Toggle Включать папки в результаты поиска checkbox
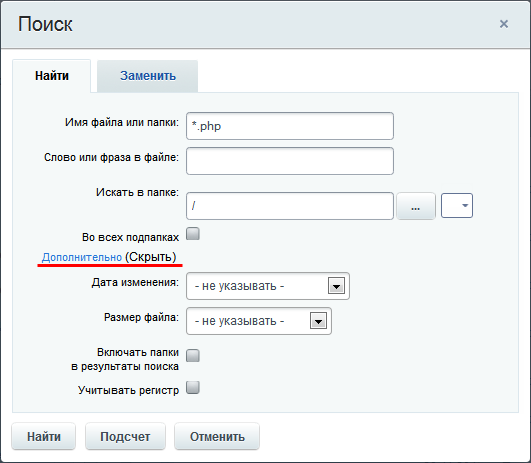The image size is (531, 463). point(193,356)
